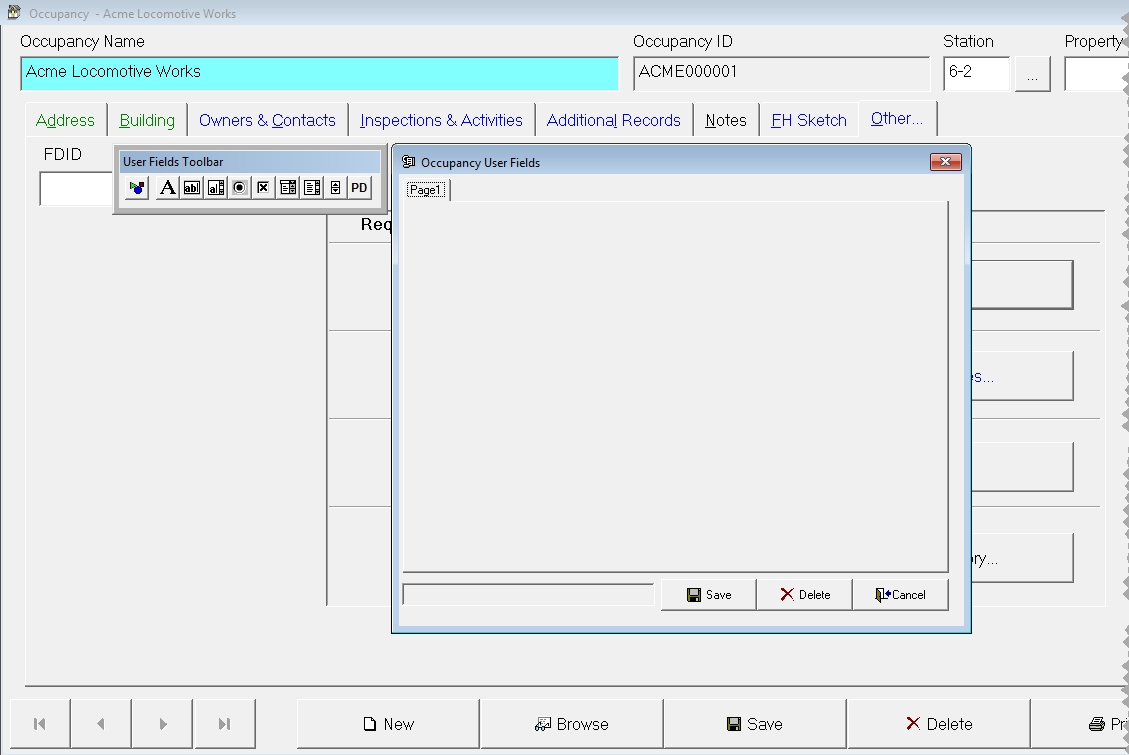Create a New occupancy record
1129x755 pixels.
tap(388, 724)
